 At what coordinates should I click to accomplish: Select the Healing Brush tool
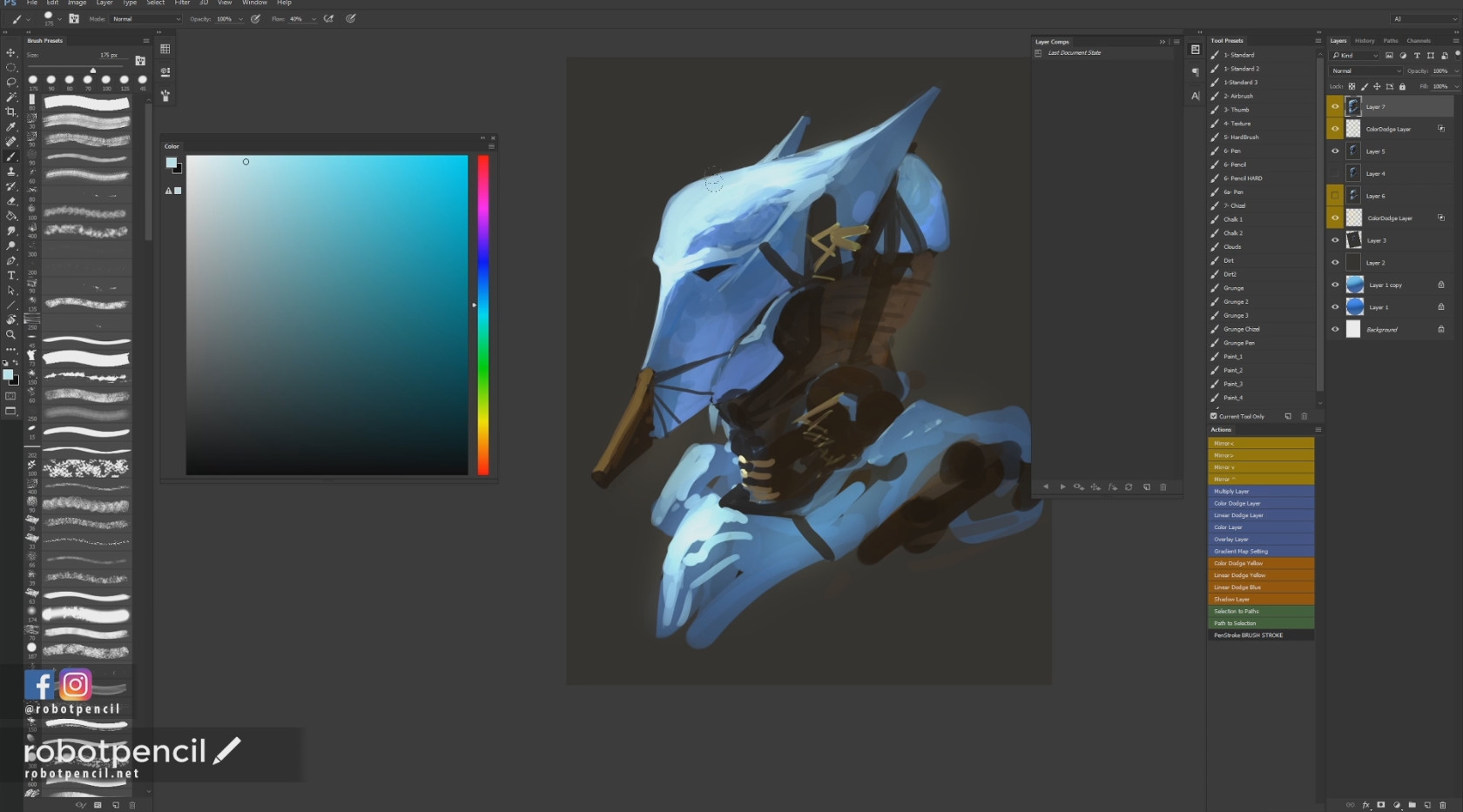11,141
